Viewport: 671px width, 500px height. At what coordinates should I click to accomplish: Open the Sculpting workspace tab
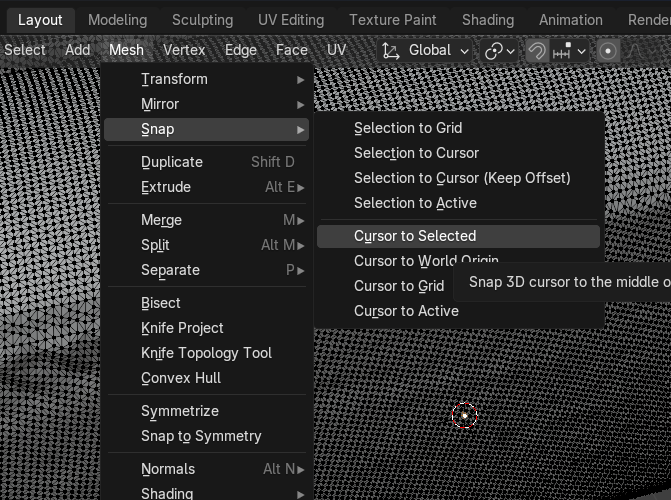202,20
